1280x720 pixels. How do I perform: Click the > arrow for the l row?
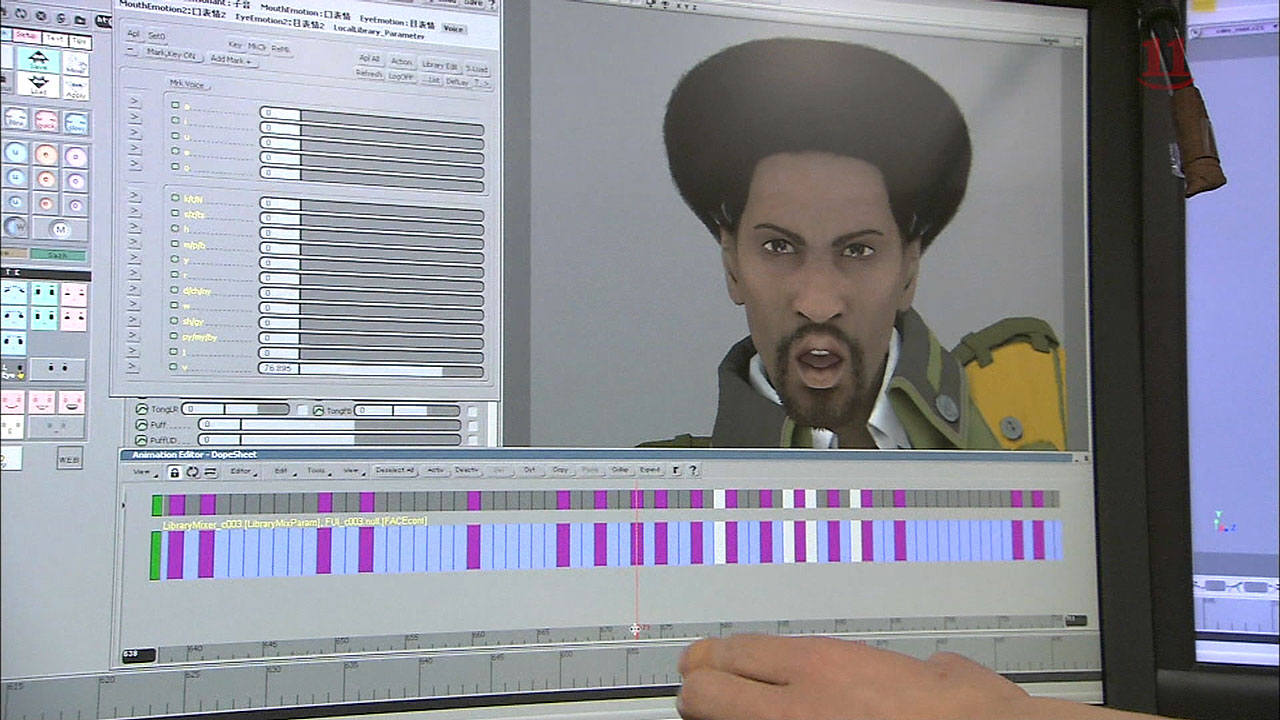coord(135,350)
